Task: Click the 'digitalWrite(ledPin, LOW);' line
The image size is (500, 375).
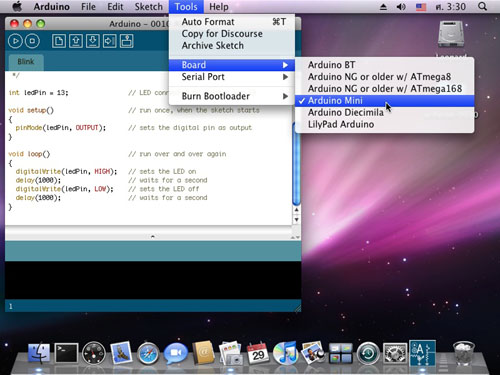Action: coord(65,189)
